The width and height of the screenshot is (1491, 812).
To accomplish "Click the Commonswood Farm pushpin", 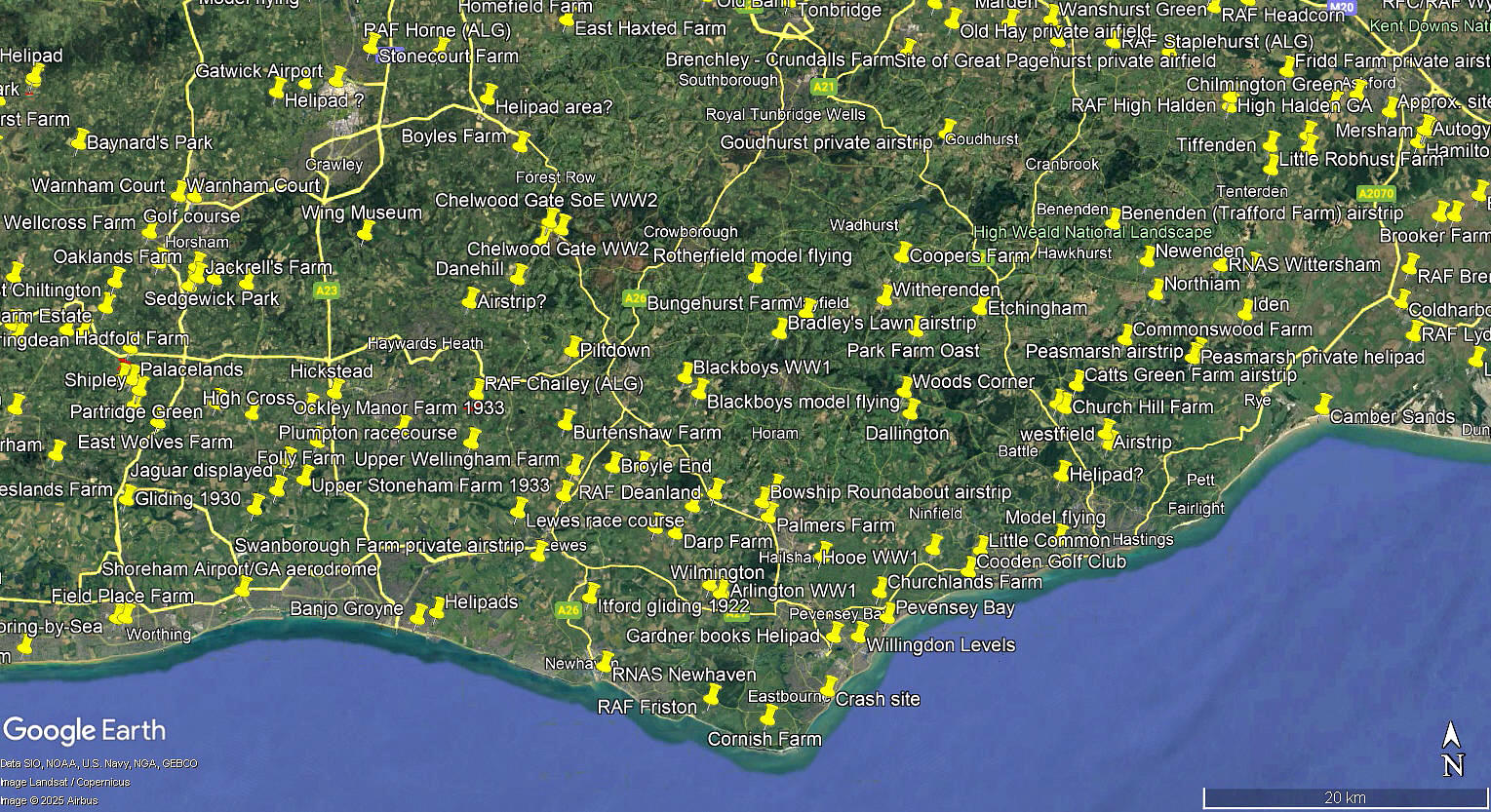I will click(1126, 335).
